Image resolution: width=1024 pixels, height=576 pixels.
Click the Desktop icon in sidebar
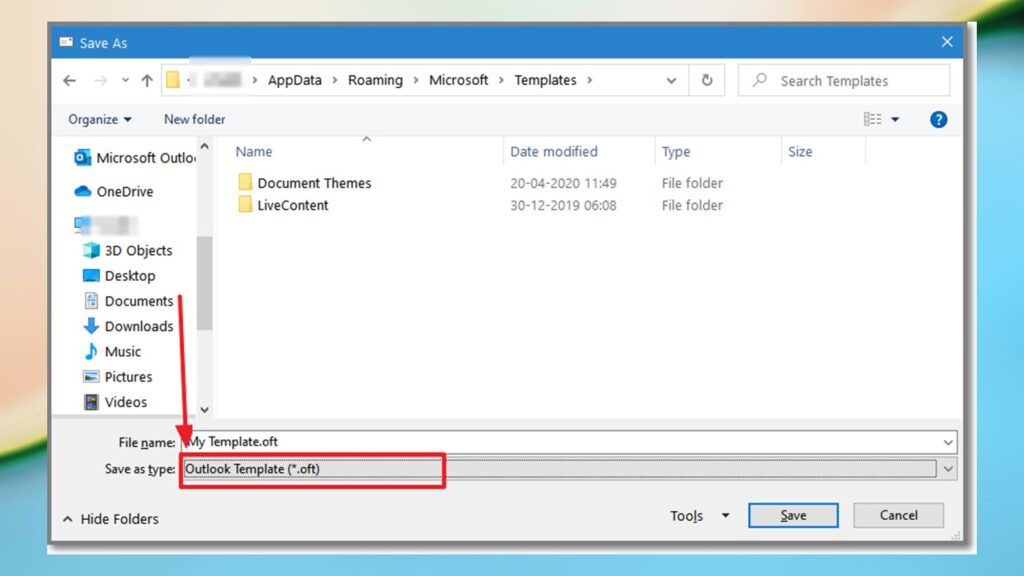click(91, 276)
